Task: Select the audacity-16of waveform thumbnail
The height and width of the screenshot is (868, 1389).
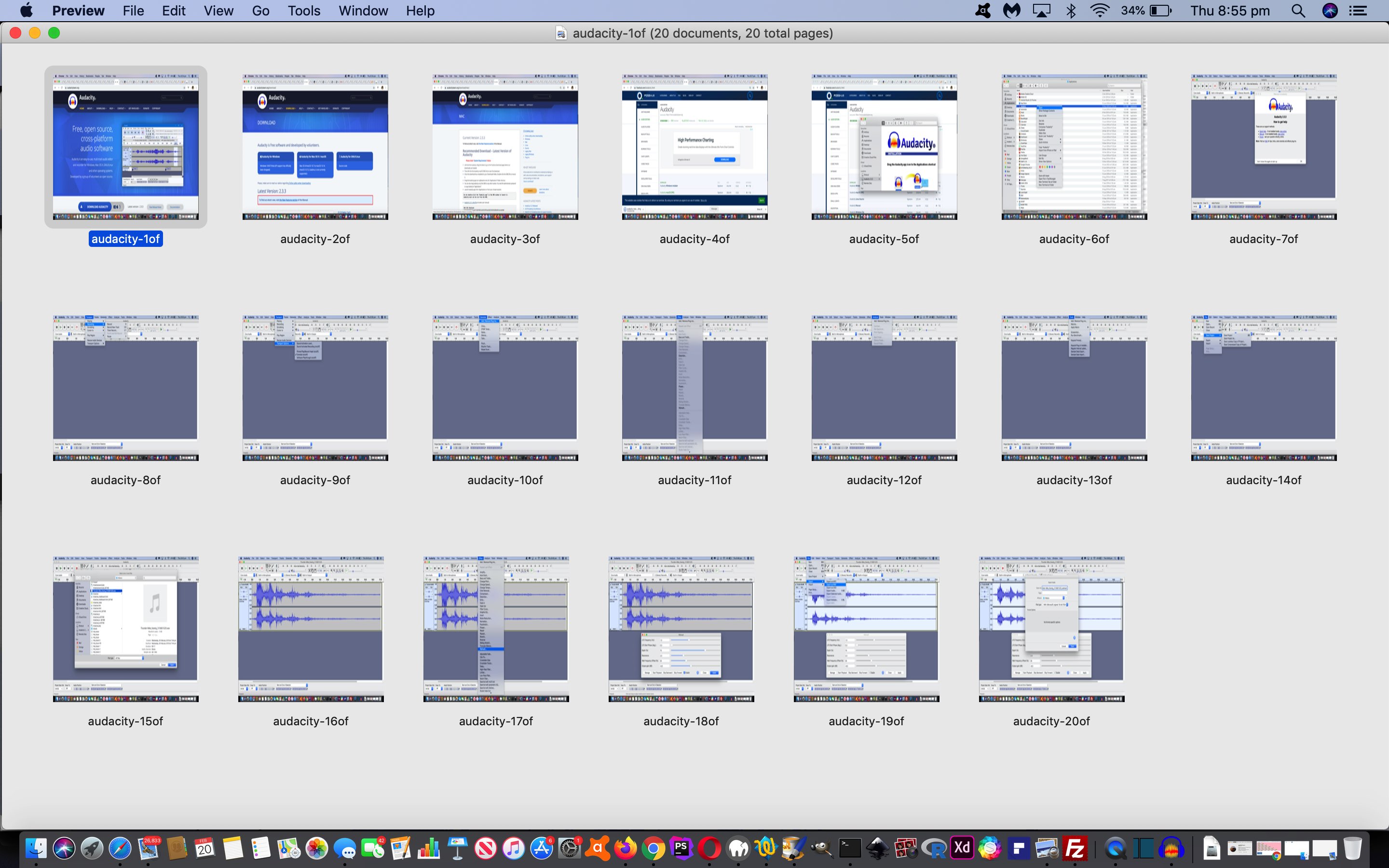Action: point(311,629)
